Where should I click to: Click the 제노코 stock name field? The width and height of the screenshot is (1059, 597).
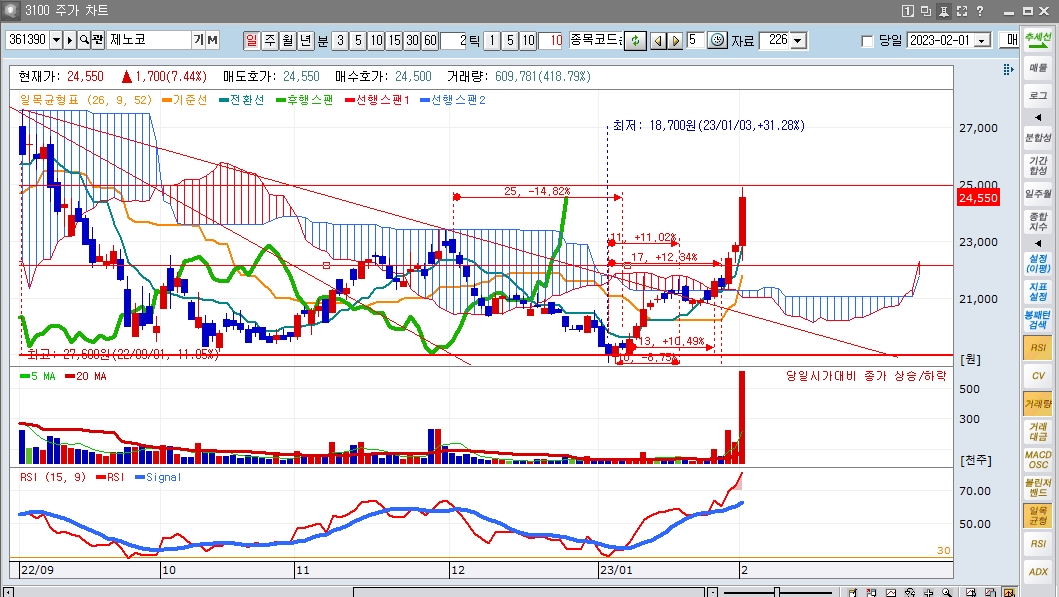point(148,40)
